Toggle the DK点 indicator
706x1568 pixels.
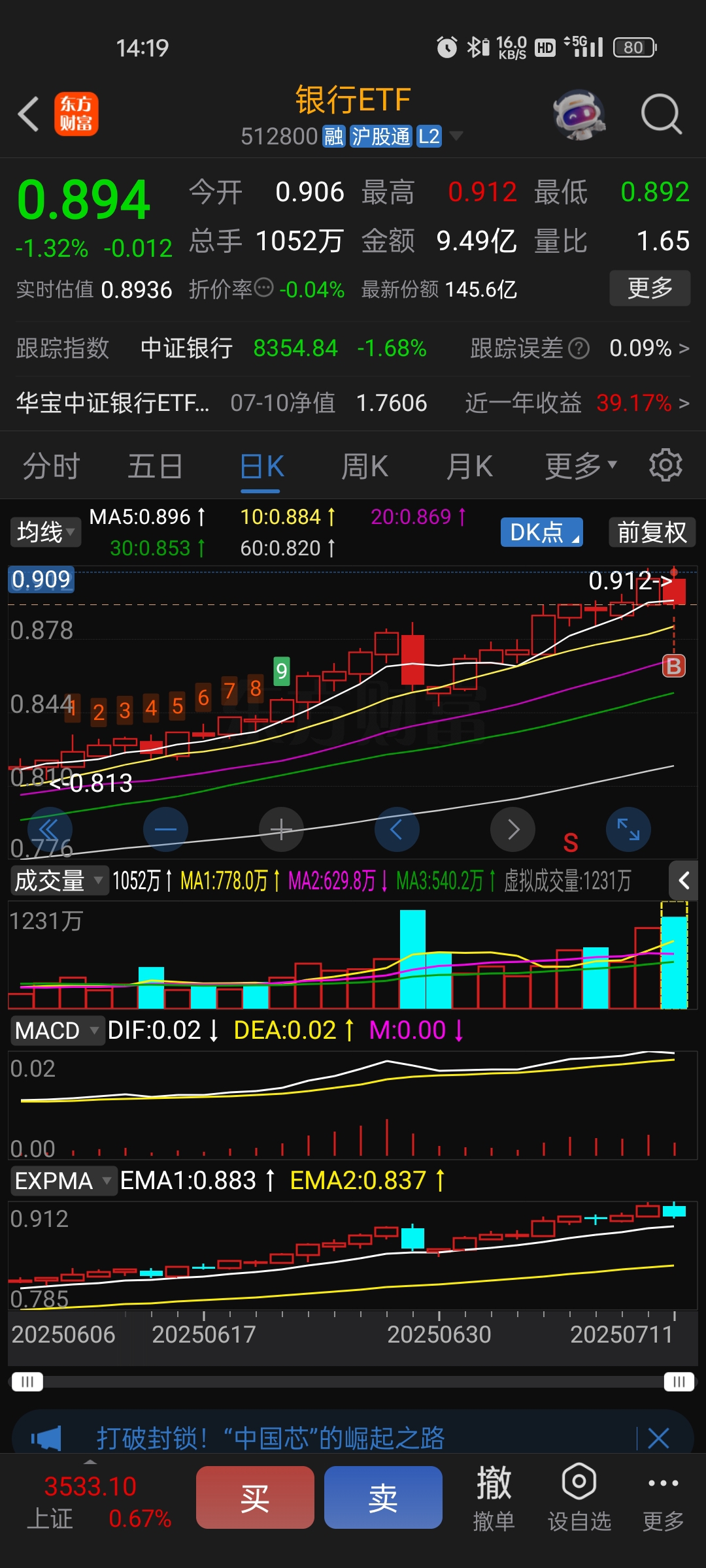(x=541, y=532)
